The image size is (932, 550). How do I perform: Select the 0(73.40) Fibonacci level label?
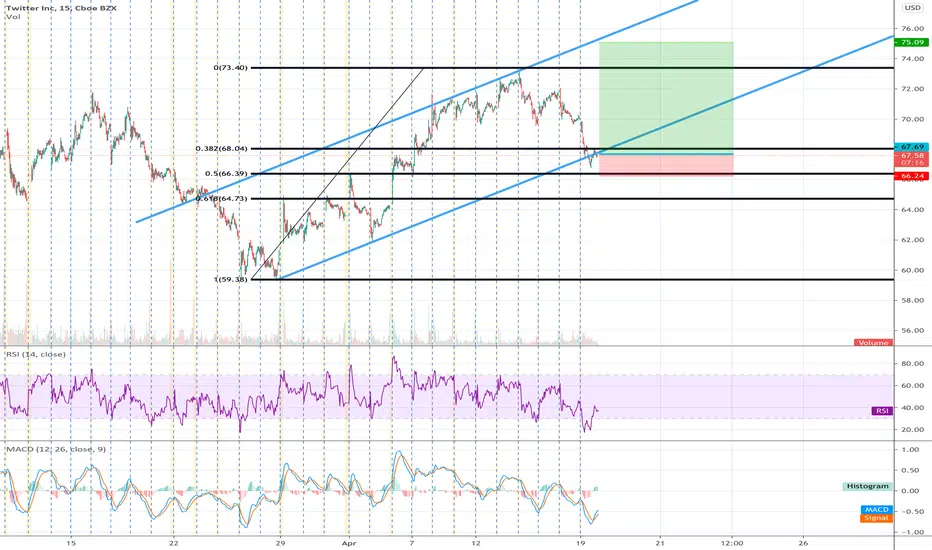click(x=231, y=68)
